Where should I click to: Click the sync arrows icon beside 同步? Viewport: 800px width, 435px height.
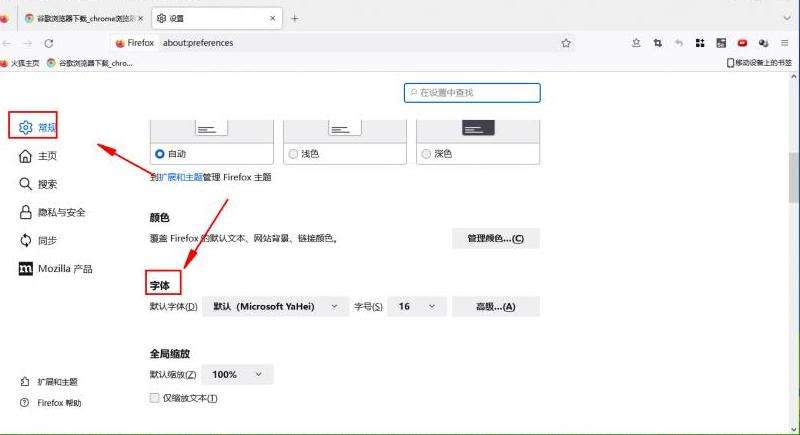pyautogui.click(x=25, y=240)
